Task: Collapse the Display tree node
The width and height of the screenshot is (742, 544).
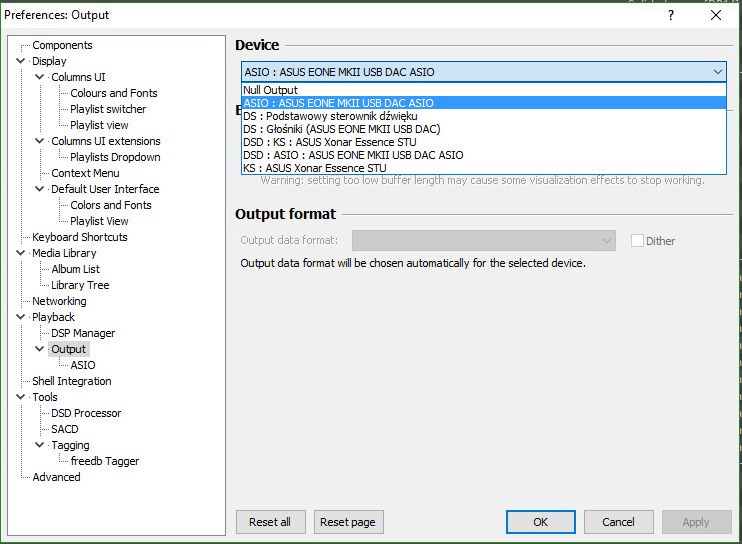Action: coord(20,61)
